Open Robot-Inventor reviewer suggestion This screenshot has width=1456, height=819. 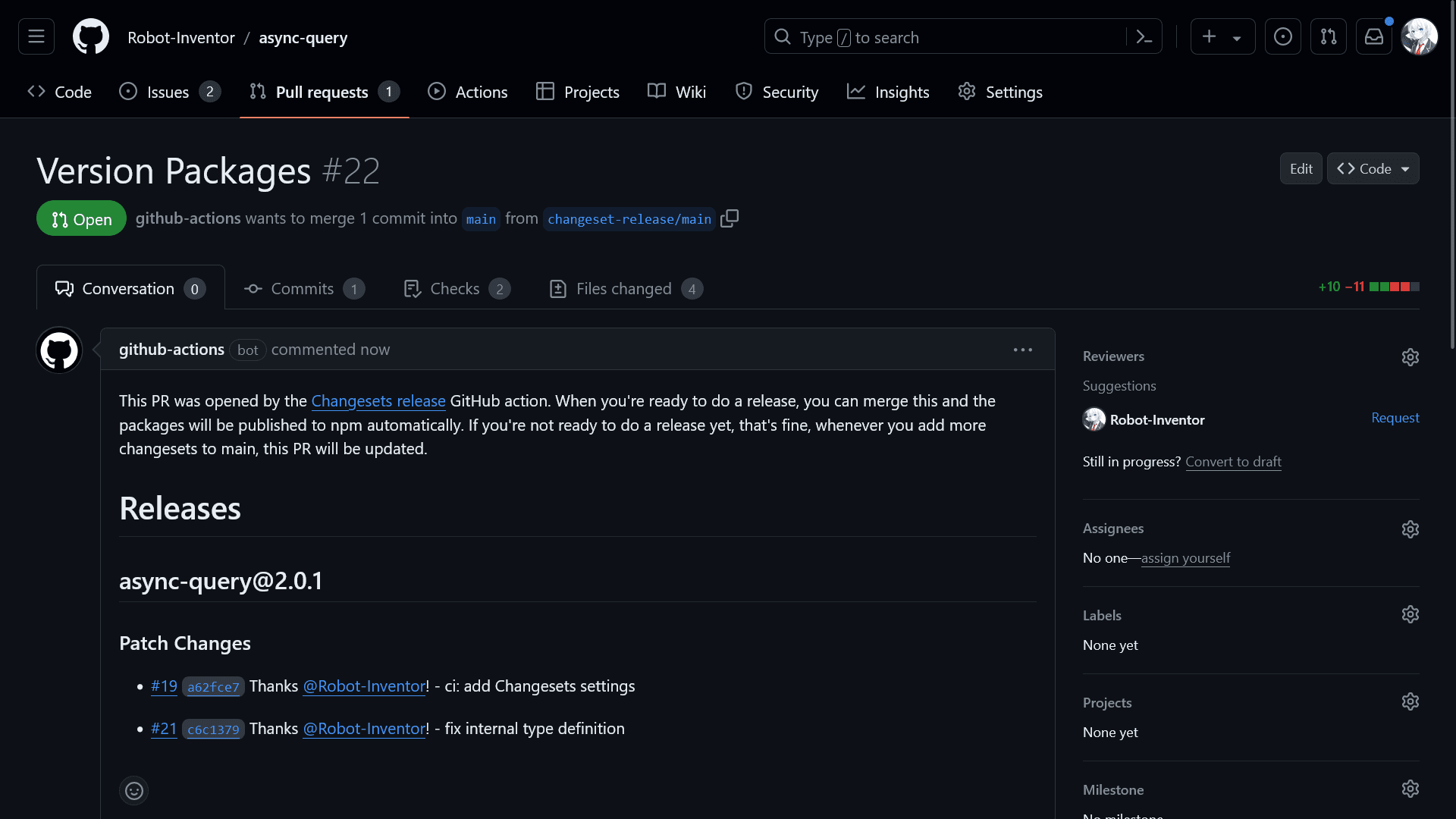point(1157,419)
